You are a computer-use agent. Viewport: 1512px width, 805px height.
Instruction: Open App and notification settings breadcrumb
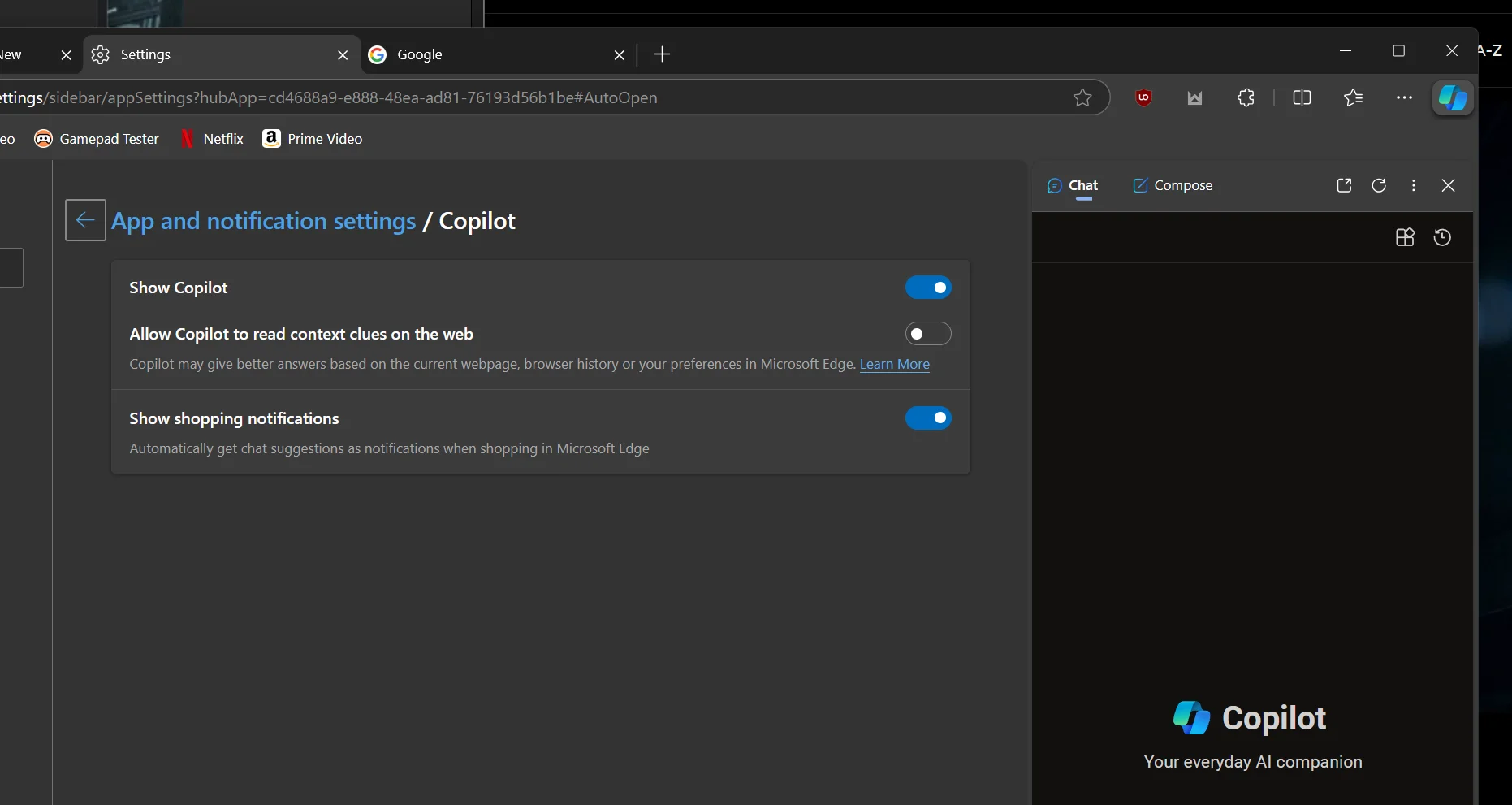[264, 221]
